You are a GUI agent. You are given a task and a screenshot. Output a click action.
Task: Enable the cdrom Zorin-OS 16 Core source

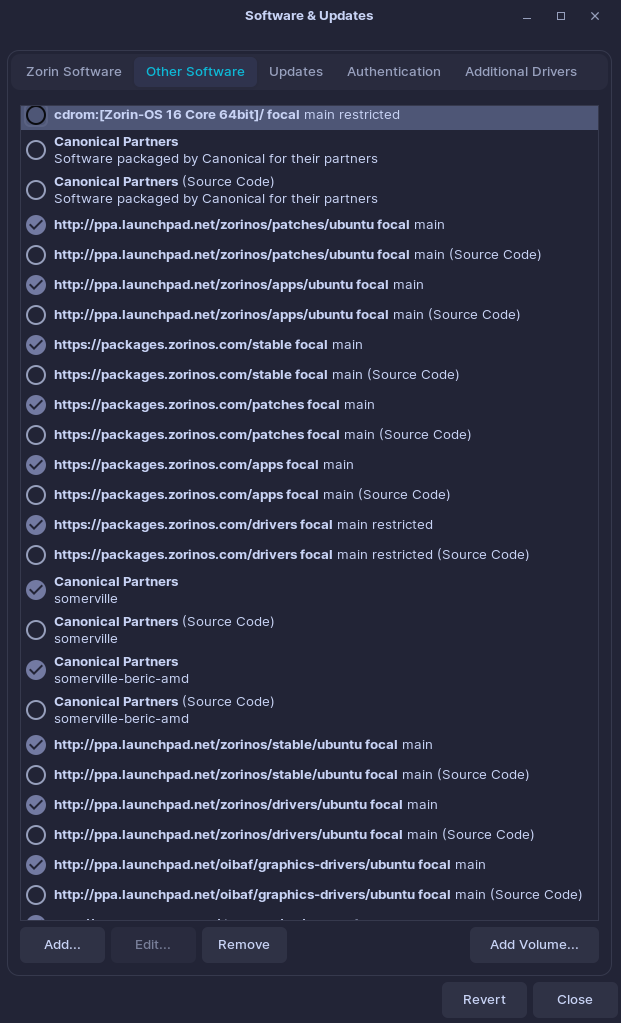click(36, 115)
